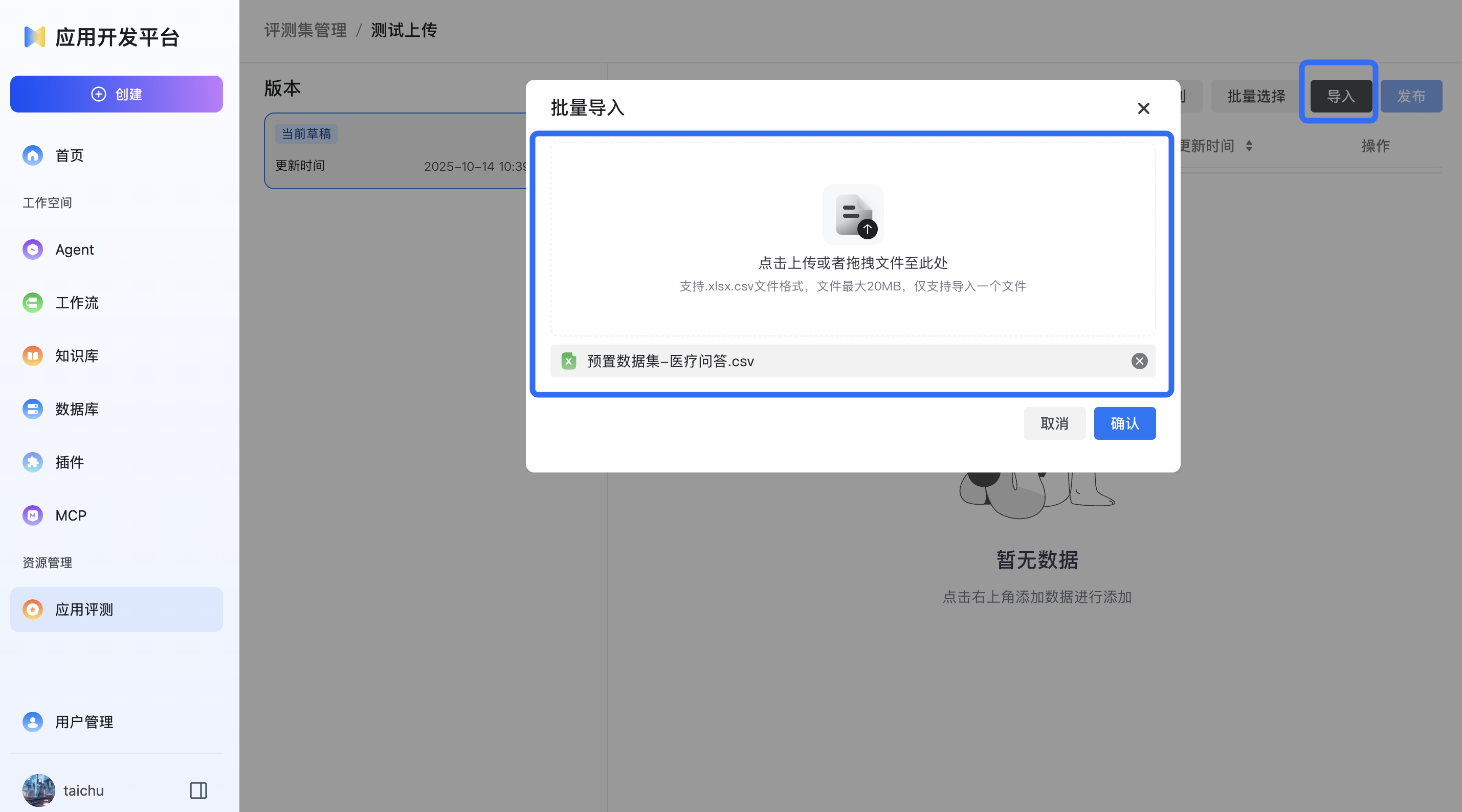Open the 应用评测 evaluation icon

[x=32, y=609]
